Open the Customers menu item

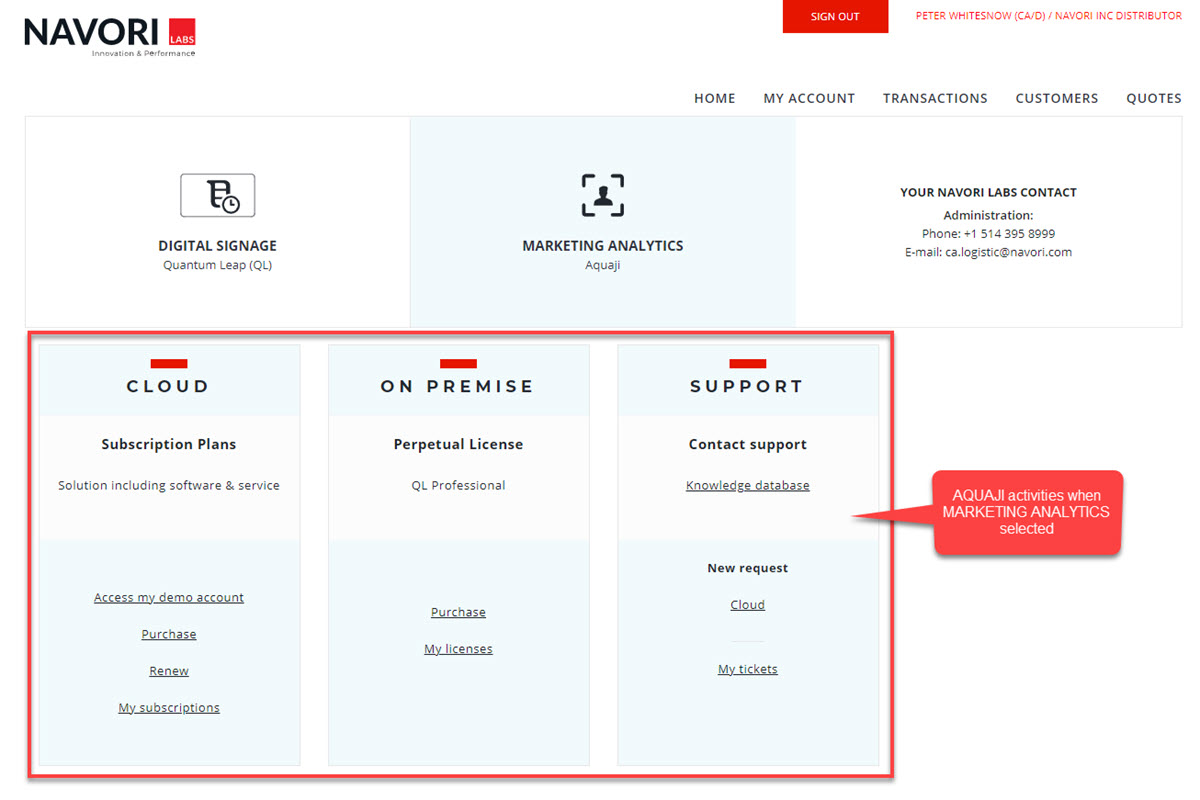1056,98
